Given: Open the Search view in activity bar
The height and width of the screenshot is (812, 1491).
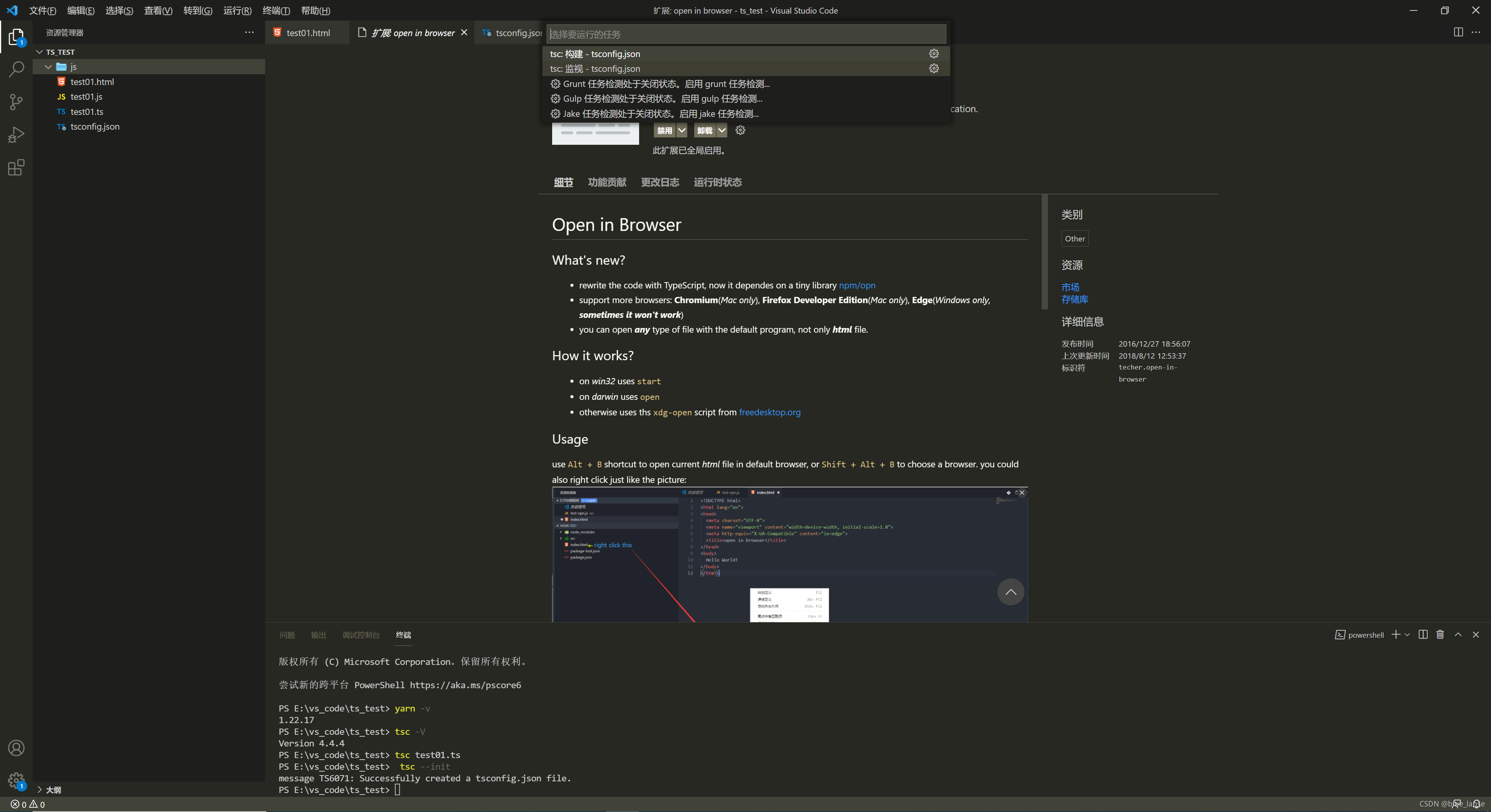Looking at the screenshot, I should 16,69.
